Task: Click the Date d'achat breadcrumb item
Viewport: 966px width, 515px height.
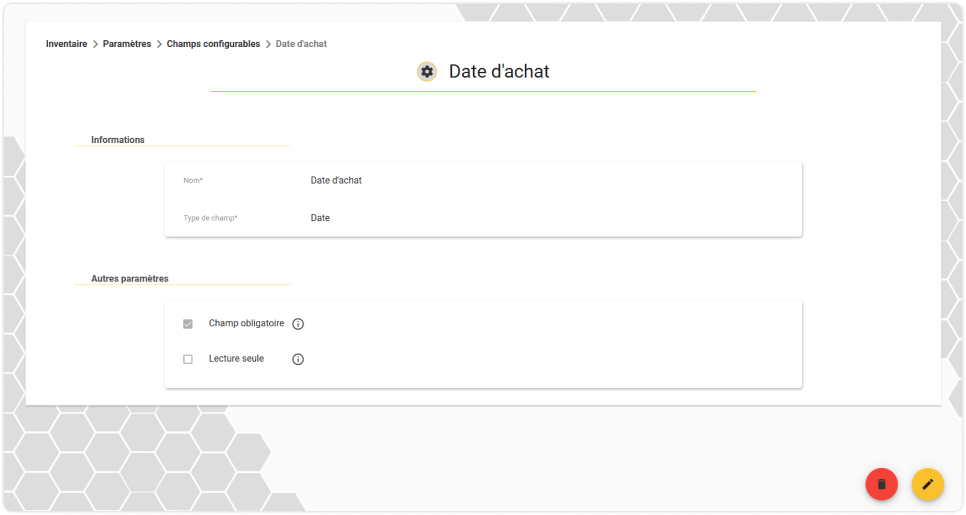Action: 301,44
